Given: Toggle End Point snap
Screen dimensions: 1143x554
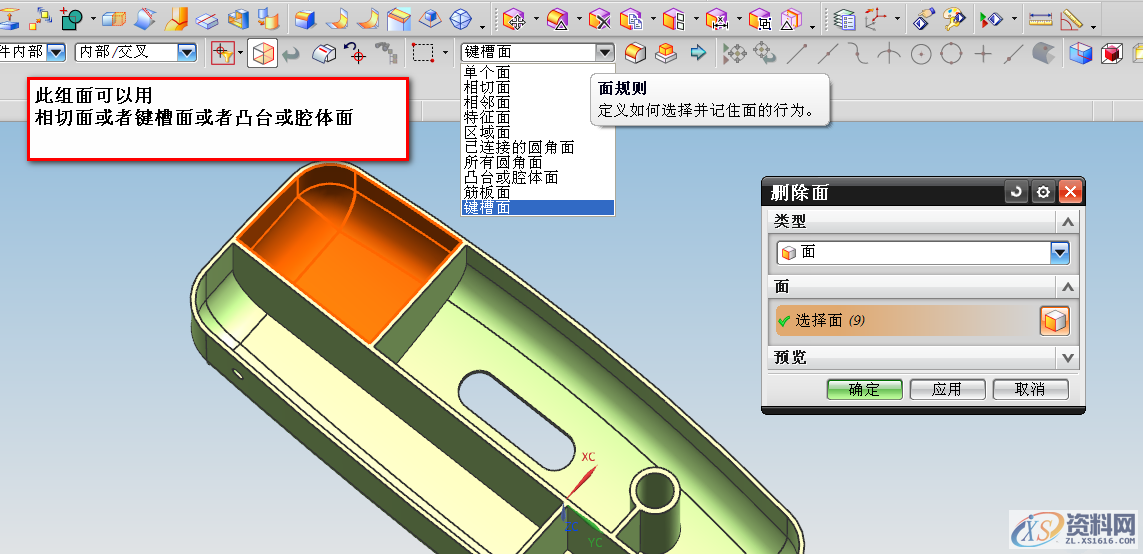Looking at the screenshot, I should pyautogui.click(x=797, y=53).
